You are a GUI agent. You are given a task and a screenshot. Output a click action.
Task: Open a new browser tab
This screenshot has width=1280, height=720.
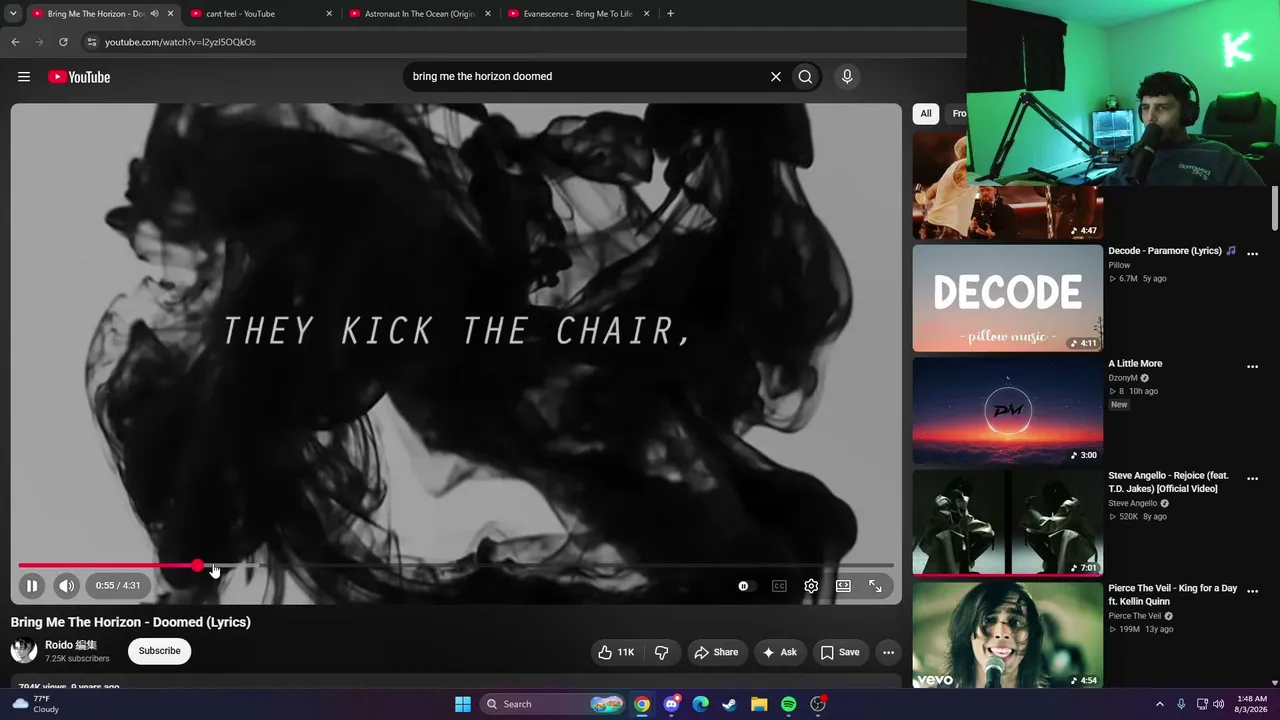[x=670, y=14]
